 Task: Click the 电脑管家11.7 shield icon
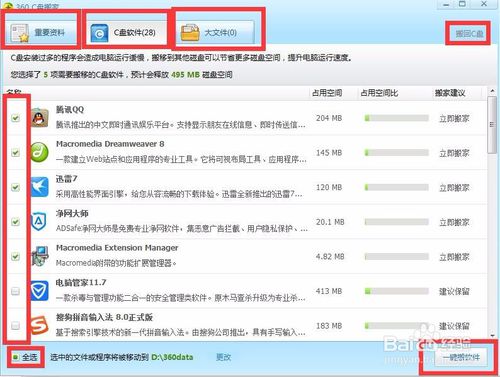pos(39,291)
